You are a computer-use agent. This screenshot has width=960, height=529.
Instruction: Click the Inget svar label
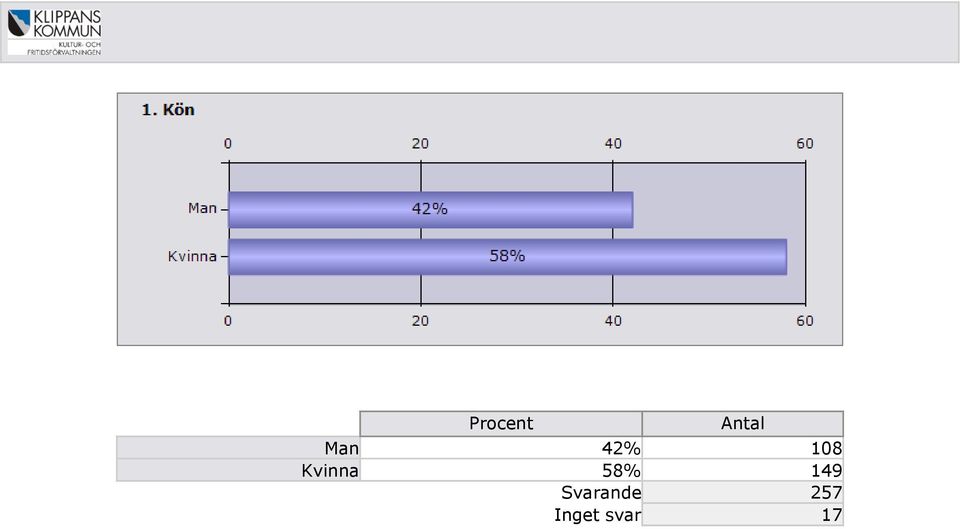(x=598, y=516)
